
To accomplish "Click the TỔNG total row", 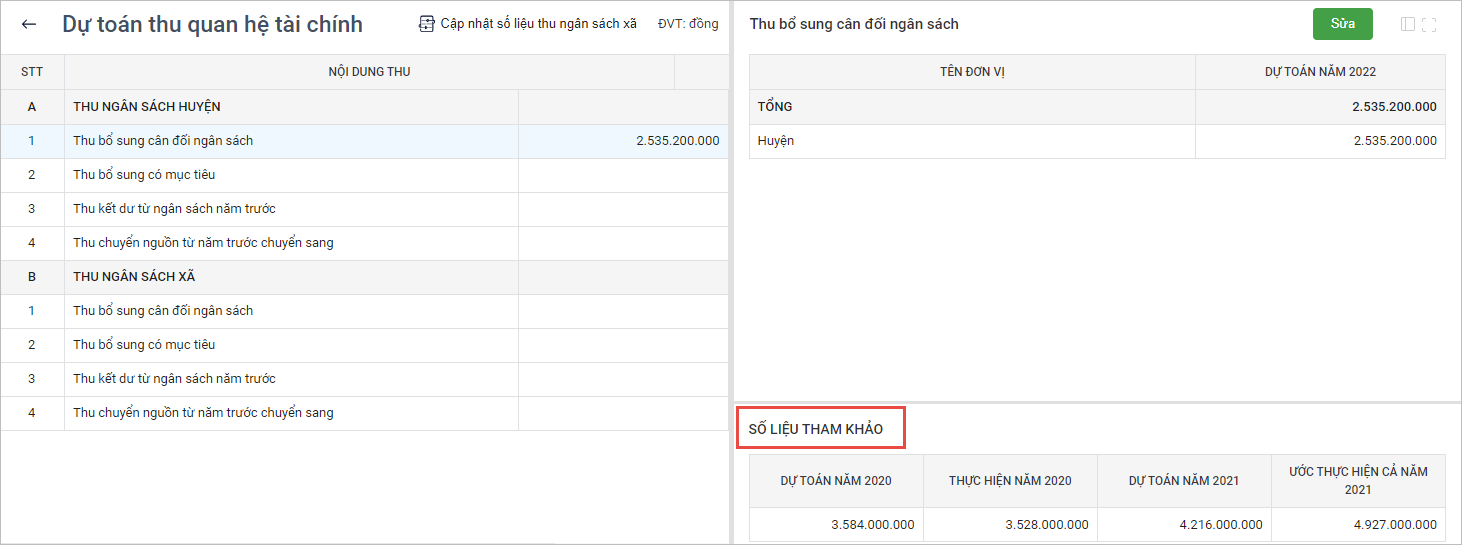I will coord(775,107).
